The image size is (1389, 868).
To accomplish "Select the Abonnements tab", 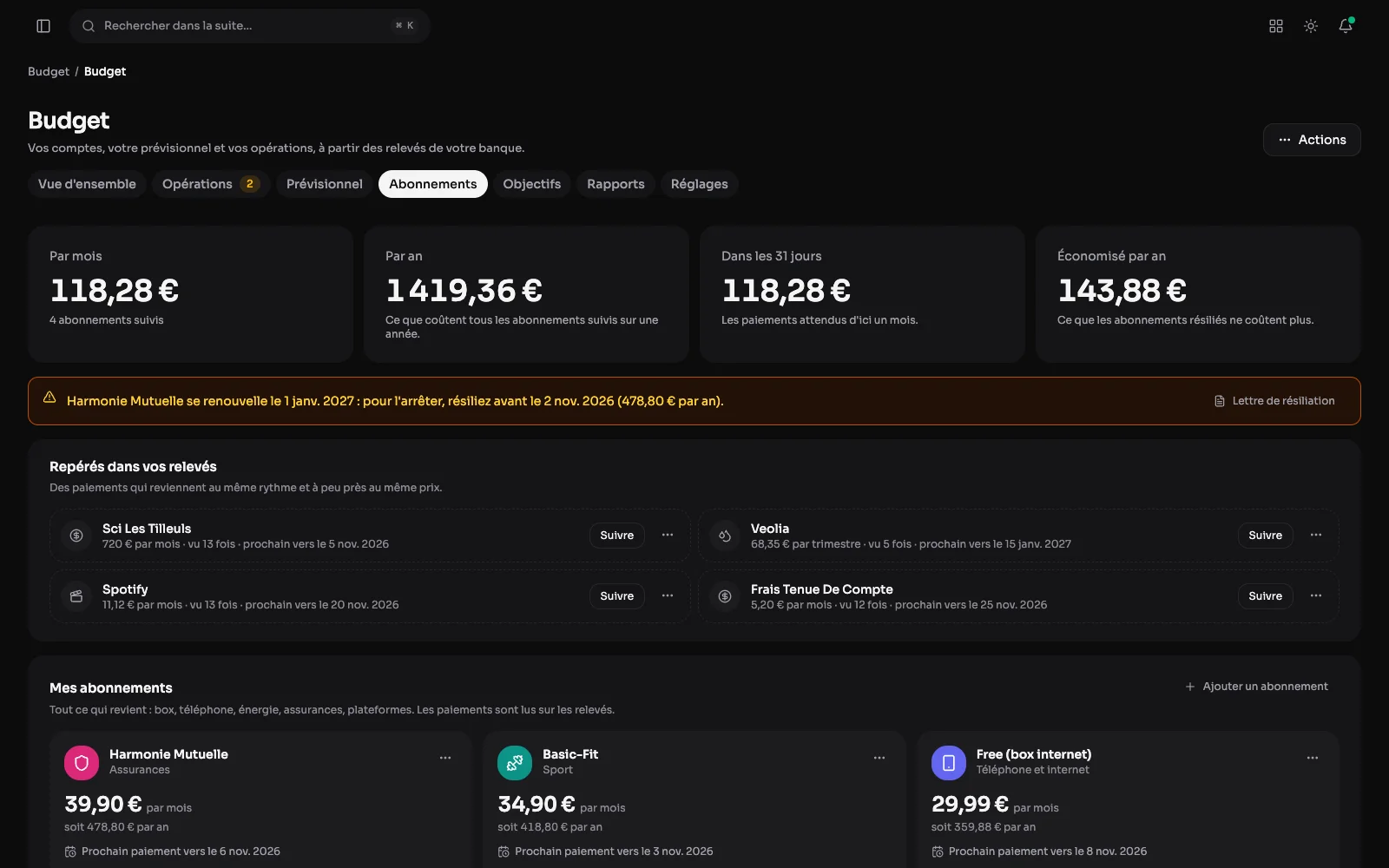I will [433, 184].
